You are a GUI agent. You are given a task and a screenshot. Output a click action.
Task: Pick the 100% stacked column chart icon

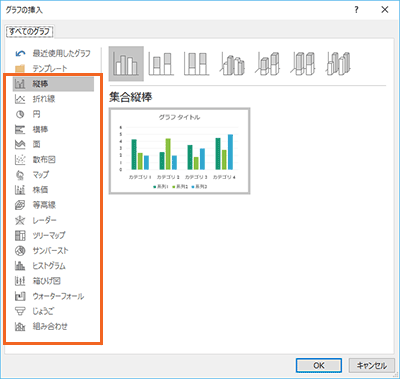coord(196,64)
